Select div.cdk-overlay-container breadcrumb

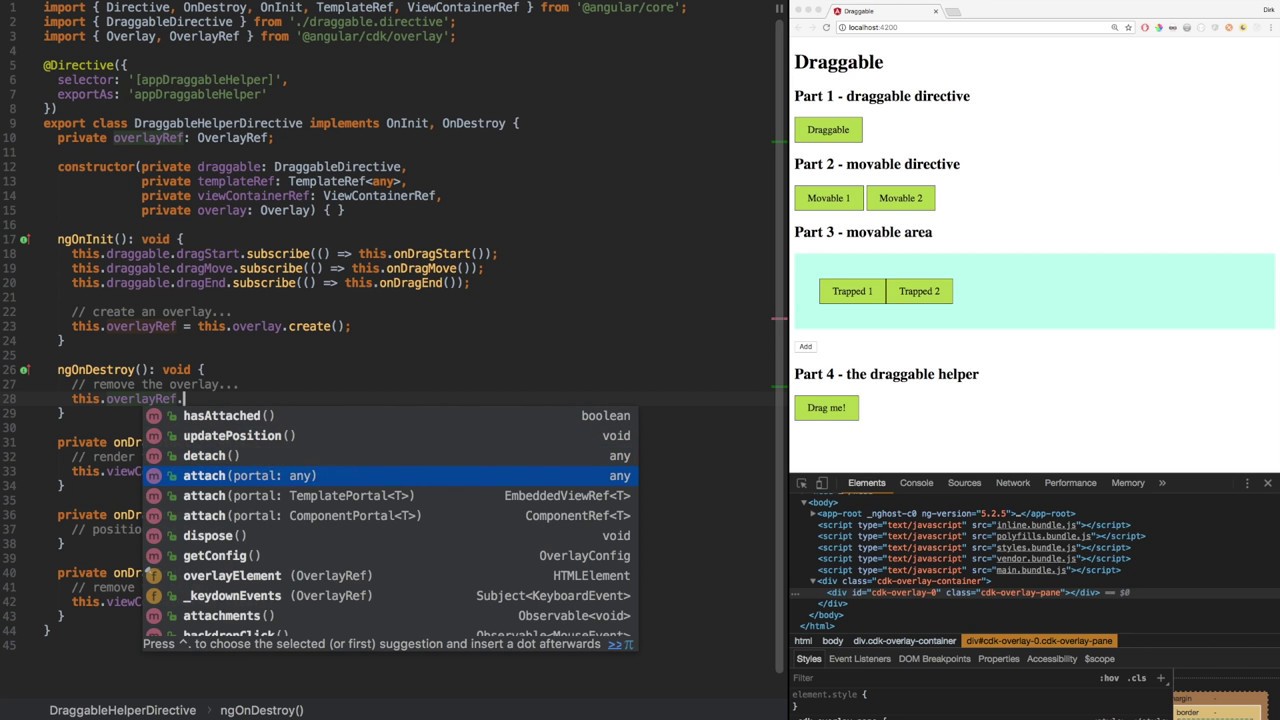tap(904, 641)
